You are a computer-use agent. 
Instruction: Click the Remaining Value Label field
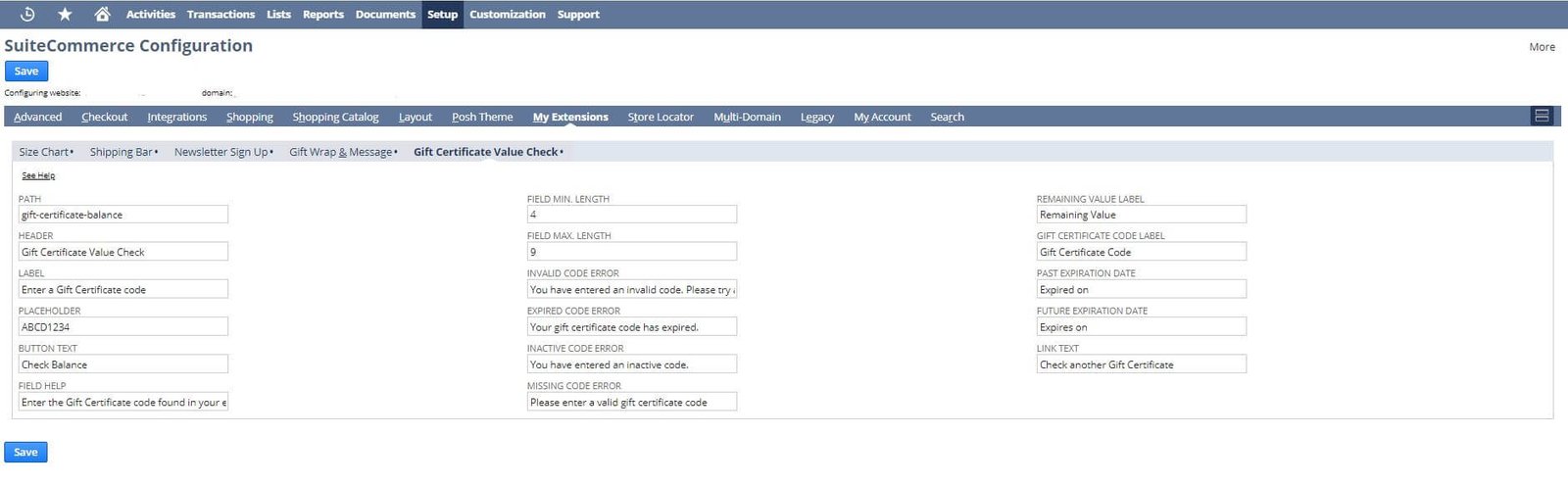coord(1142,215)
